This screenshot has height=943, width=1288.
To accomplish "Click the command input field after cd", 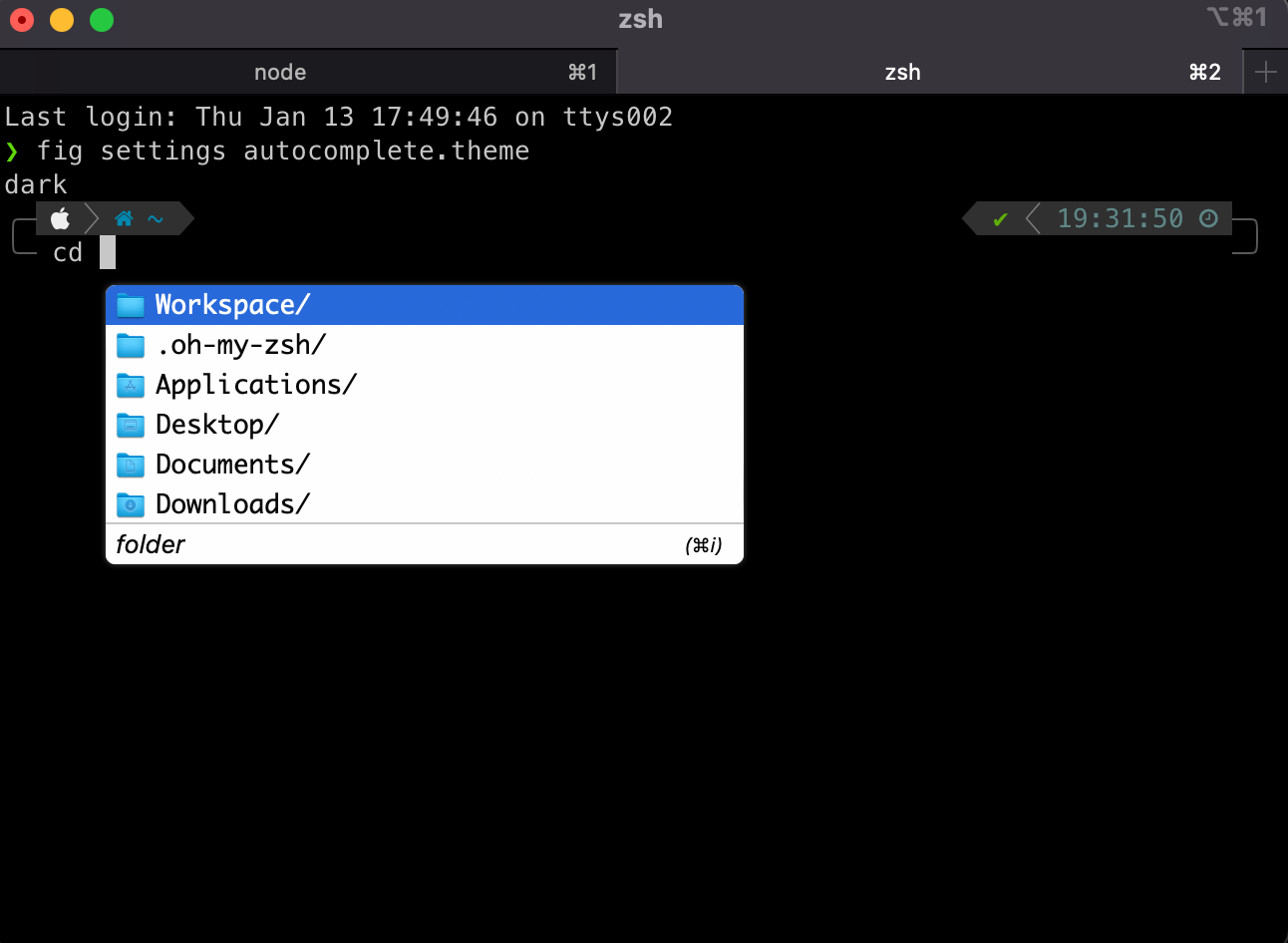I will [108, 252].
